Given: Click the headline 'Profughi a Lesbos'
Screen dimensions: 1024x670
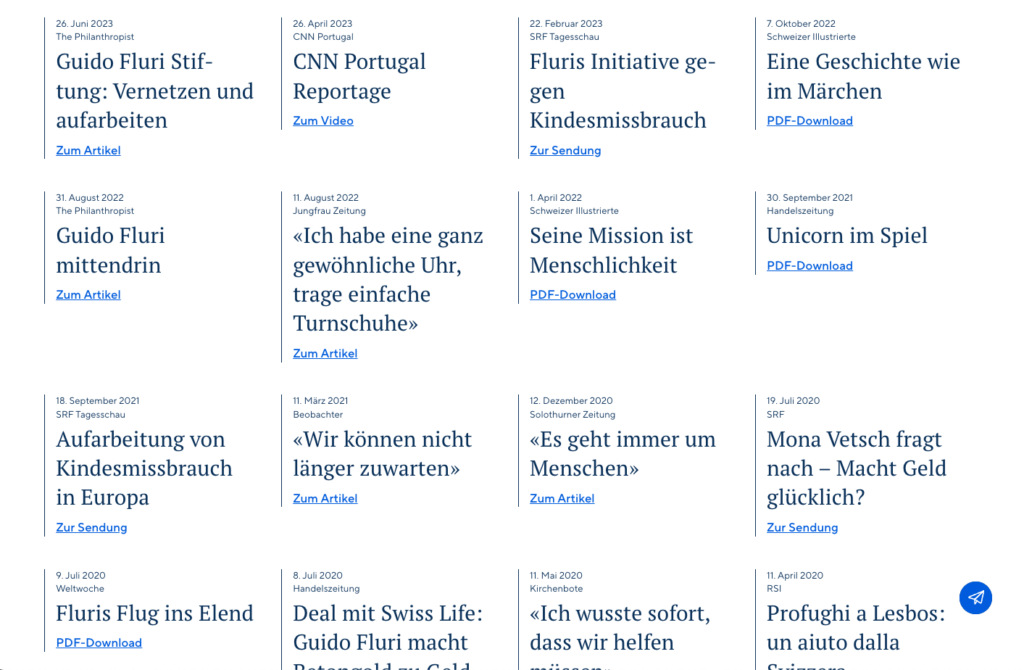Looking at the screenshot, I should [855, 613].
